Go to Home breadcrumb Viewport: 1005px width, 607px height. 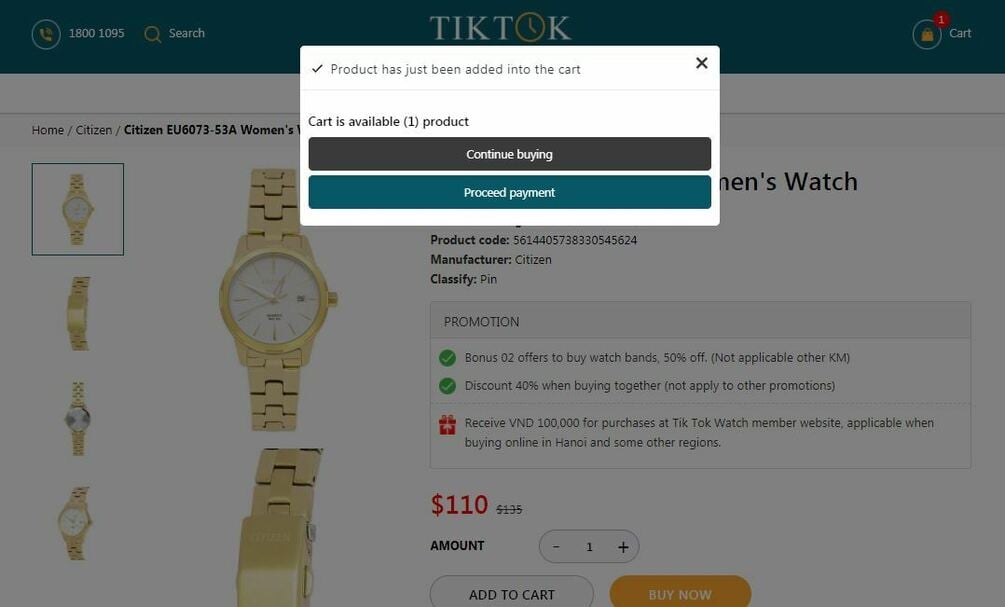48,130
